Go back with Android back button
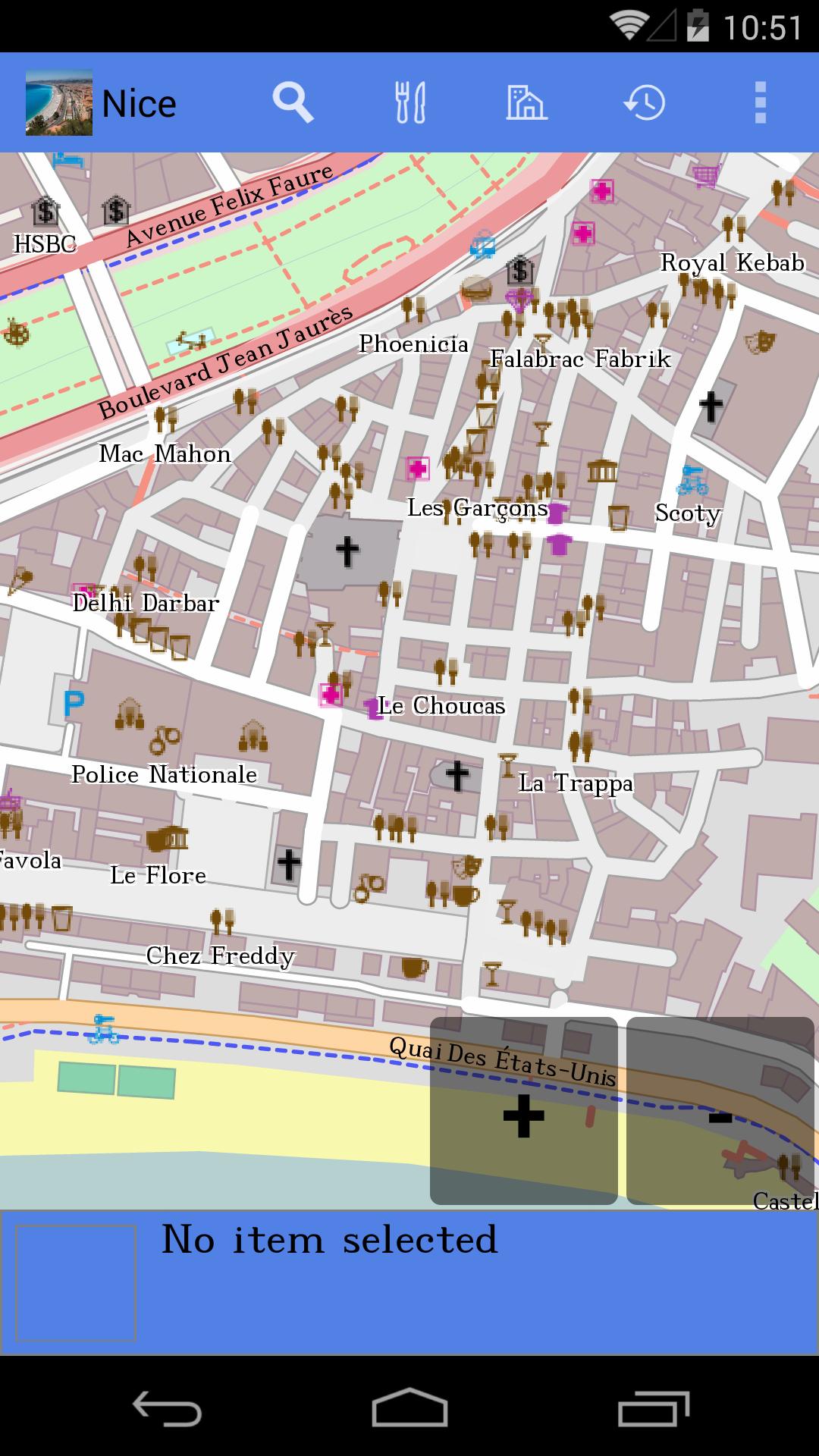The width and height of the screenshot is (819, 1456). coord(167,1409)
